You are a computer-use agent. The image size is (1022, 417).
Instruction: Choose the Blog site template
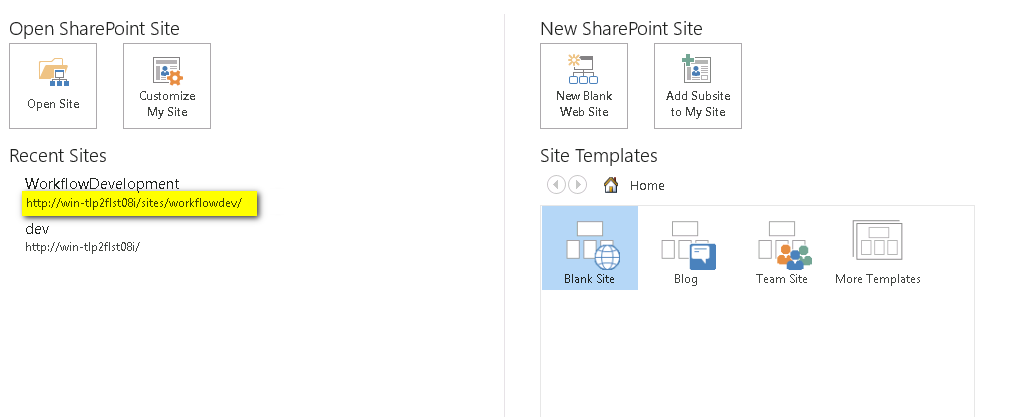[x=687, y=248]
